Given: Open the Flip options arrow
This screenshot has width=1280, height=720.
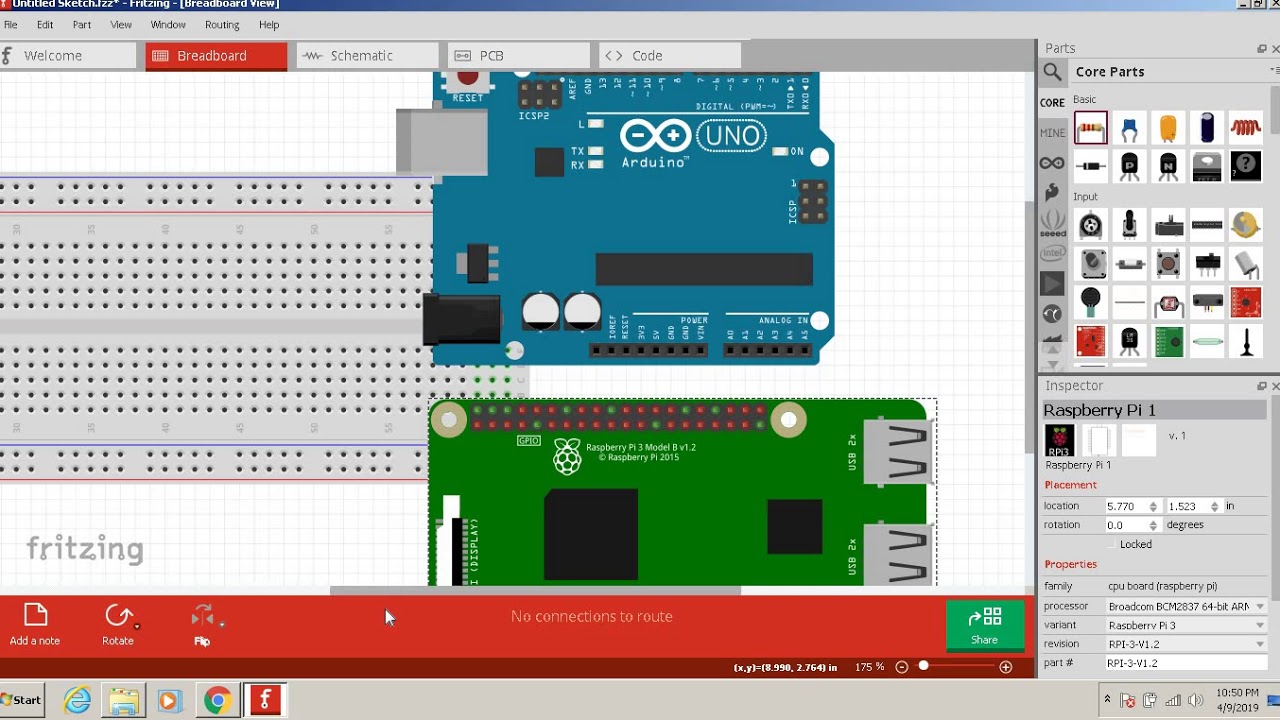Looking at the screenshot, I should [x=221, y=623].
